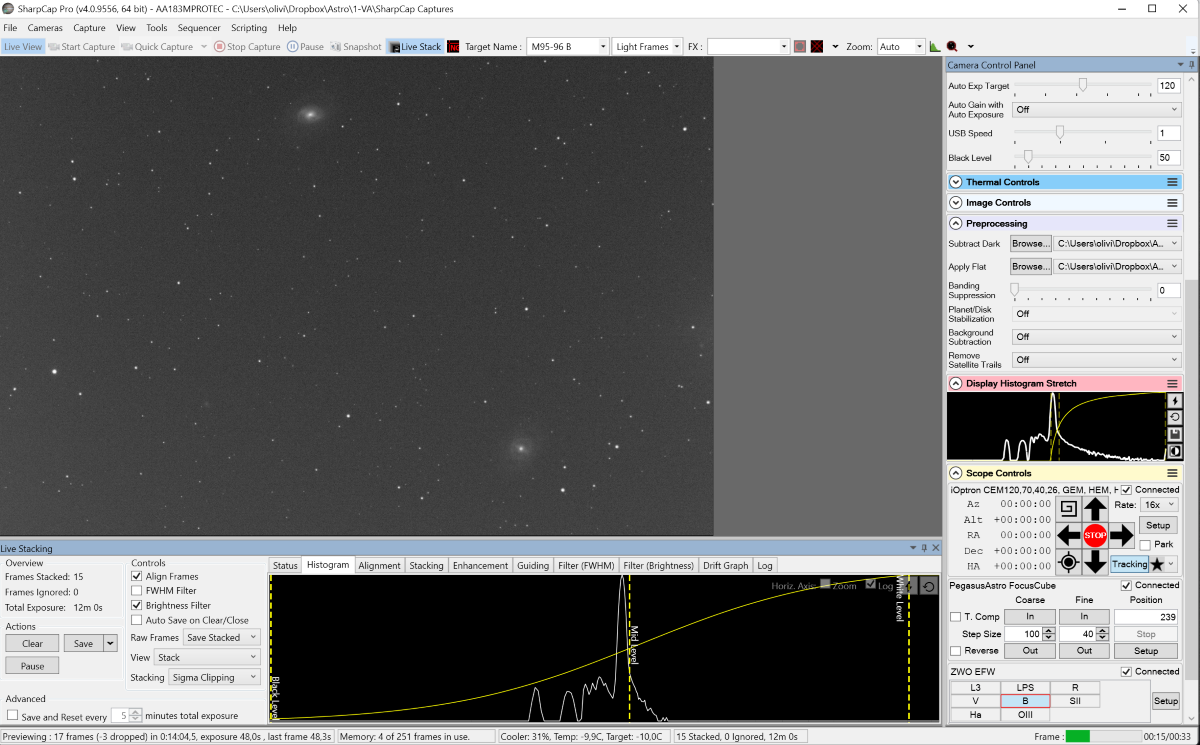Toggle the mount Park checkbox
1200x745 pixels.
point(1145,545)
